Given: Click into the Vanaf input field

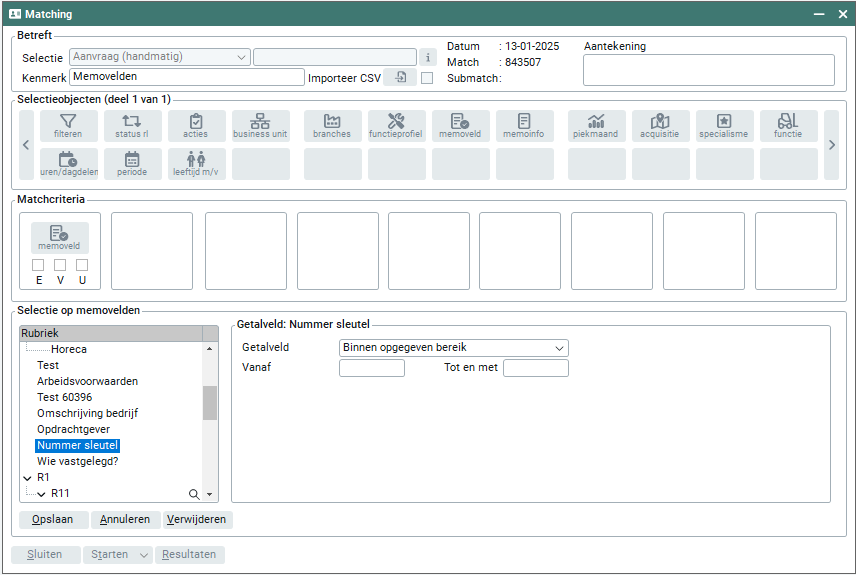Looking at the screenshot, I should pyautogui.click(x=372, y=368).
